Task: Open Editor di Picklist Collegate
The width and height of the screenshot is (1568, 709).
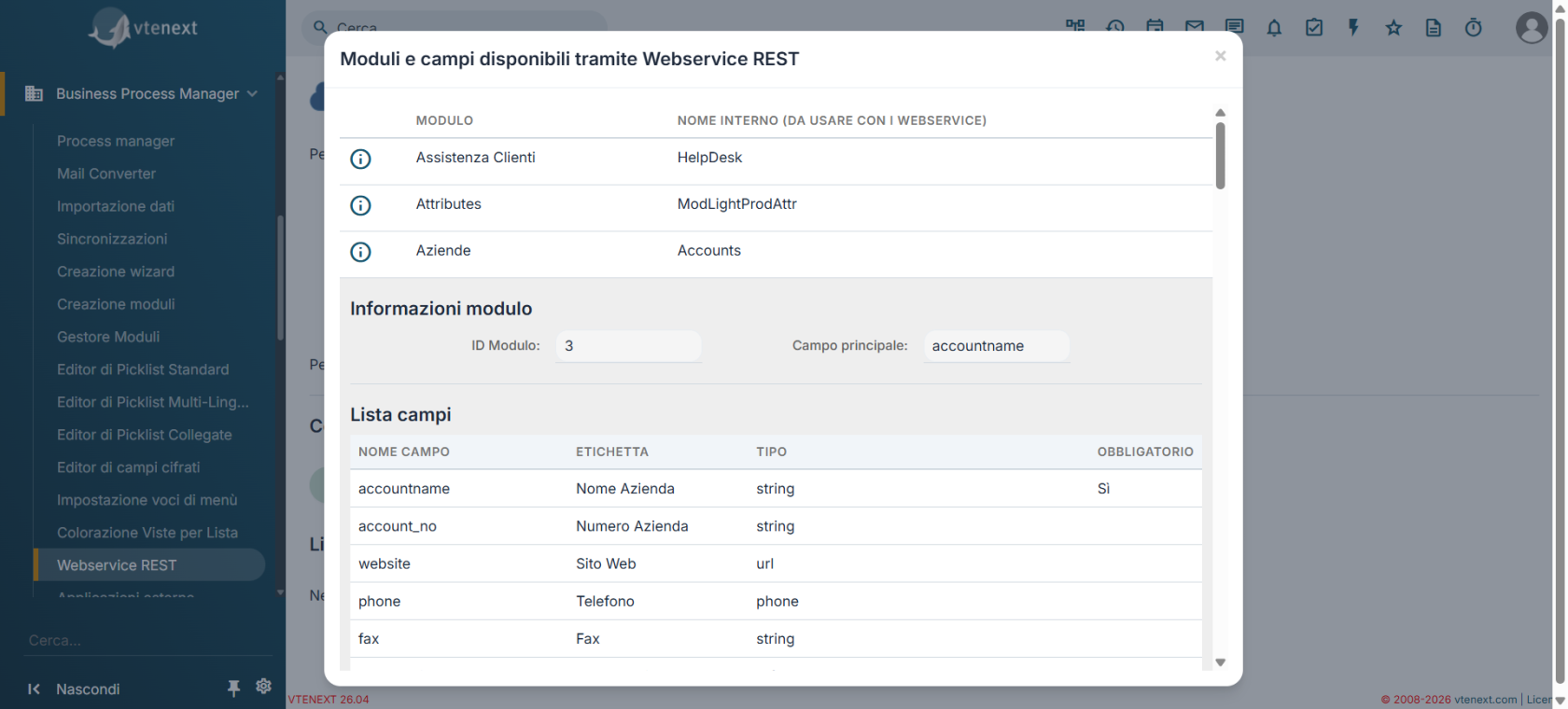Action: [145, 435]
